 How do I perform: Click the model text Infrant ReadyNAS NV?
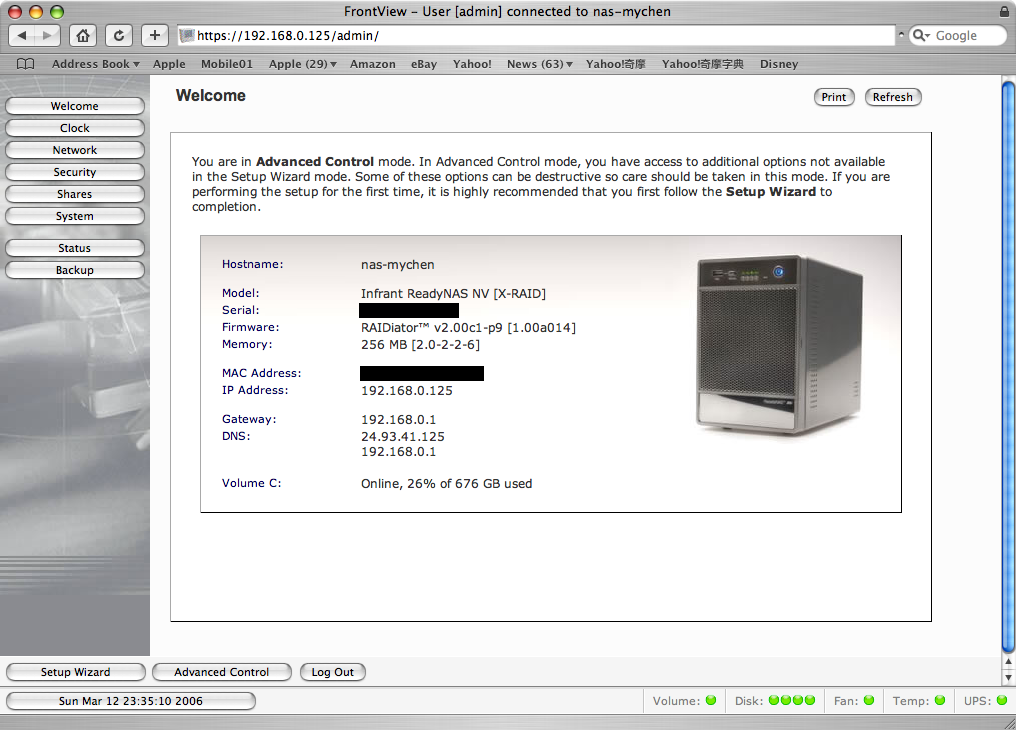click(453, 293)
